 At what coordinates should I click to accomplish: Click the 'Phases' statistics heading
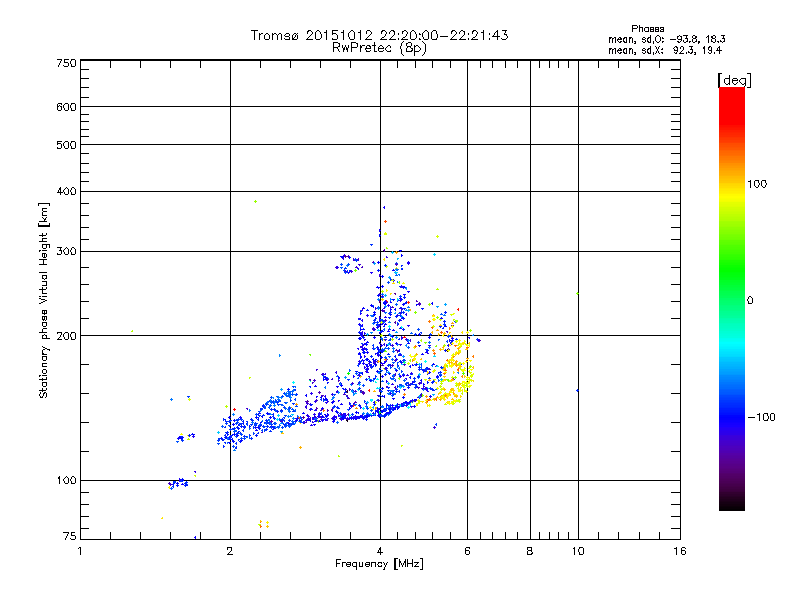pyautogui.click(x=647, y=29)
